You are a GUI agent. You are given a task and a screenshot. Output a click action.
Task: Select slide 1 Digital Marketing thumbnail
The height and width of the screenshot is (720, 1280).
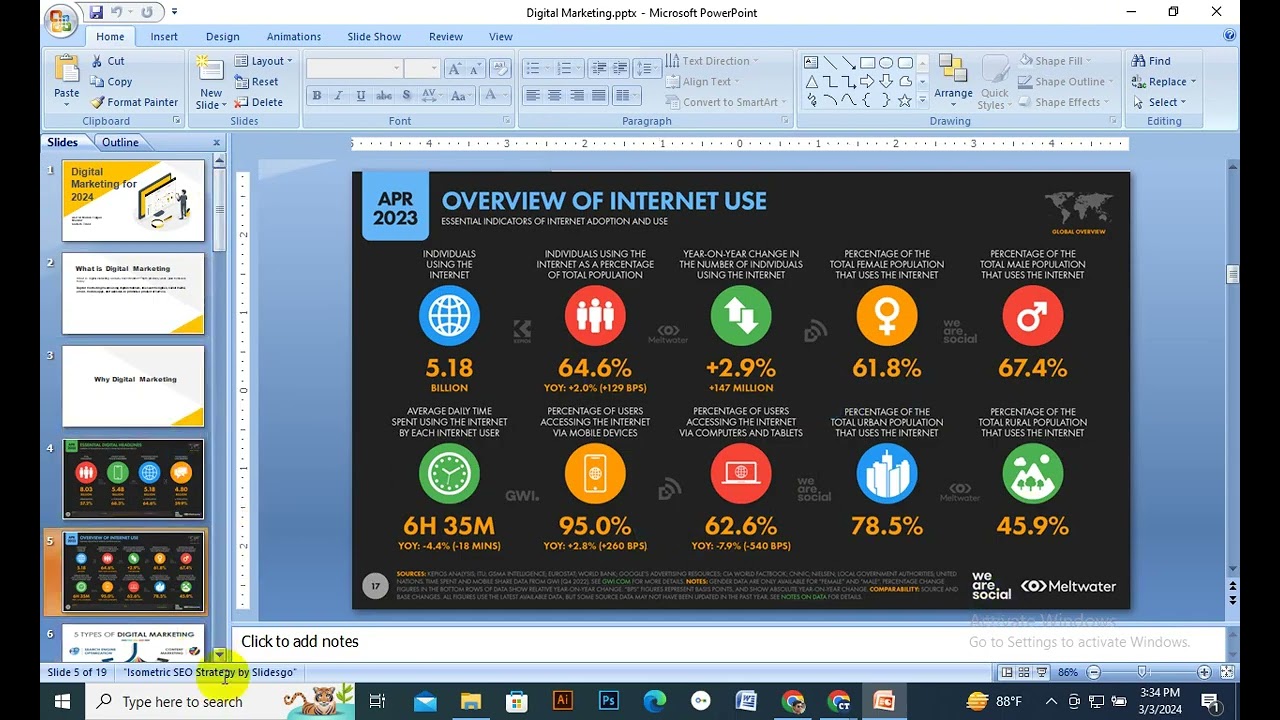pyautogui.click(x=133, y=200)
